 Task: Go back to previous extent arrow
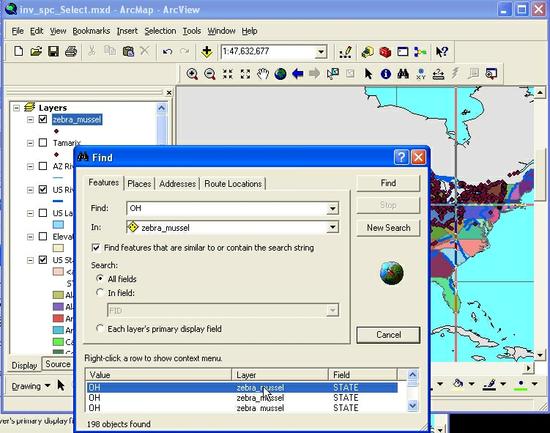298,74
